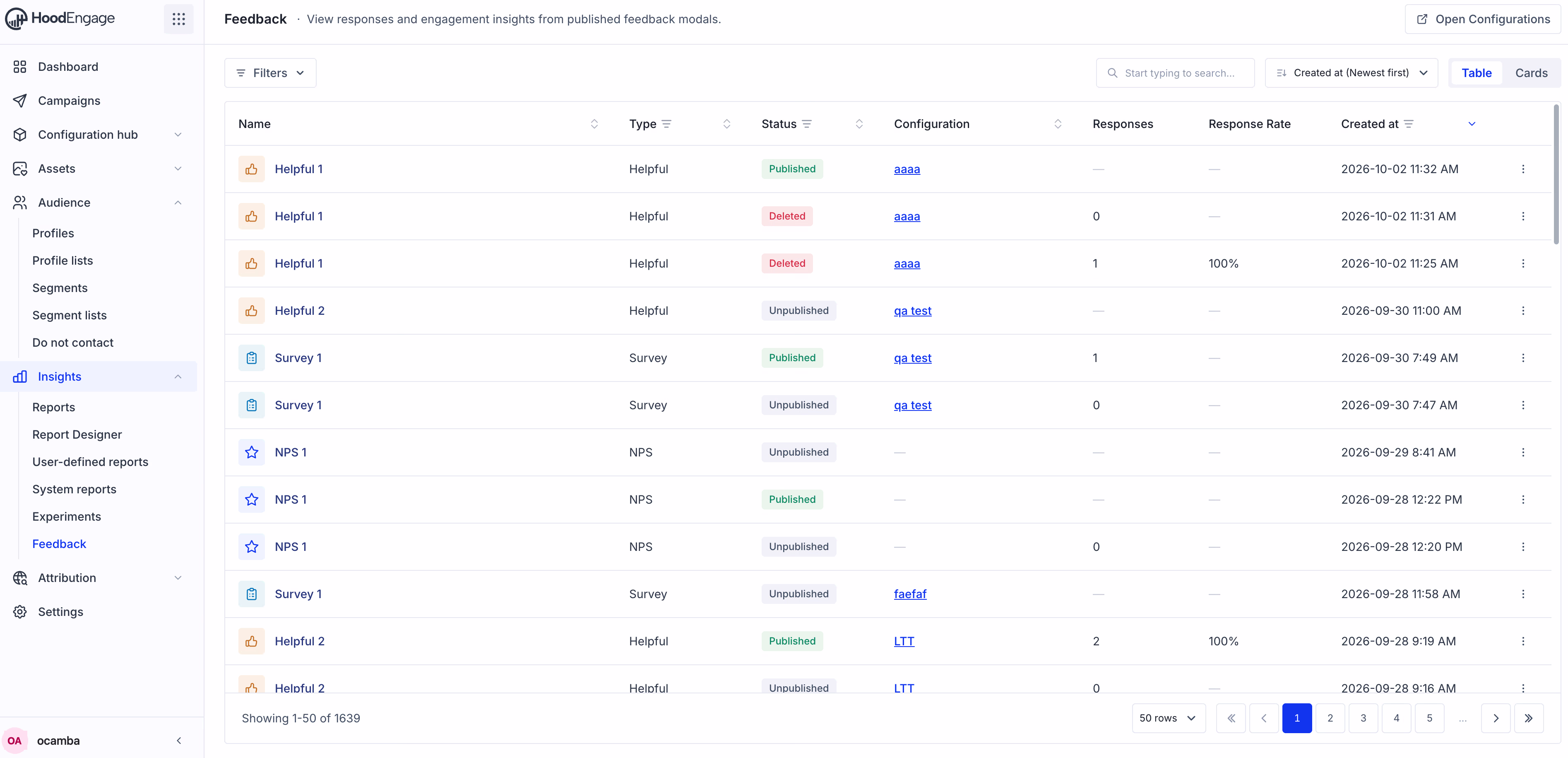The width and height of the screenshot is (1568, 758).
Task: Expand the Assets menu
Action: pos(99,169)
